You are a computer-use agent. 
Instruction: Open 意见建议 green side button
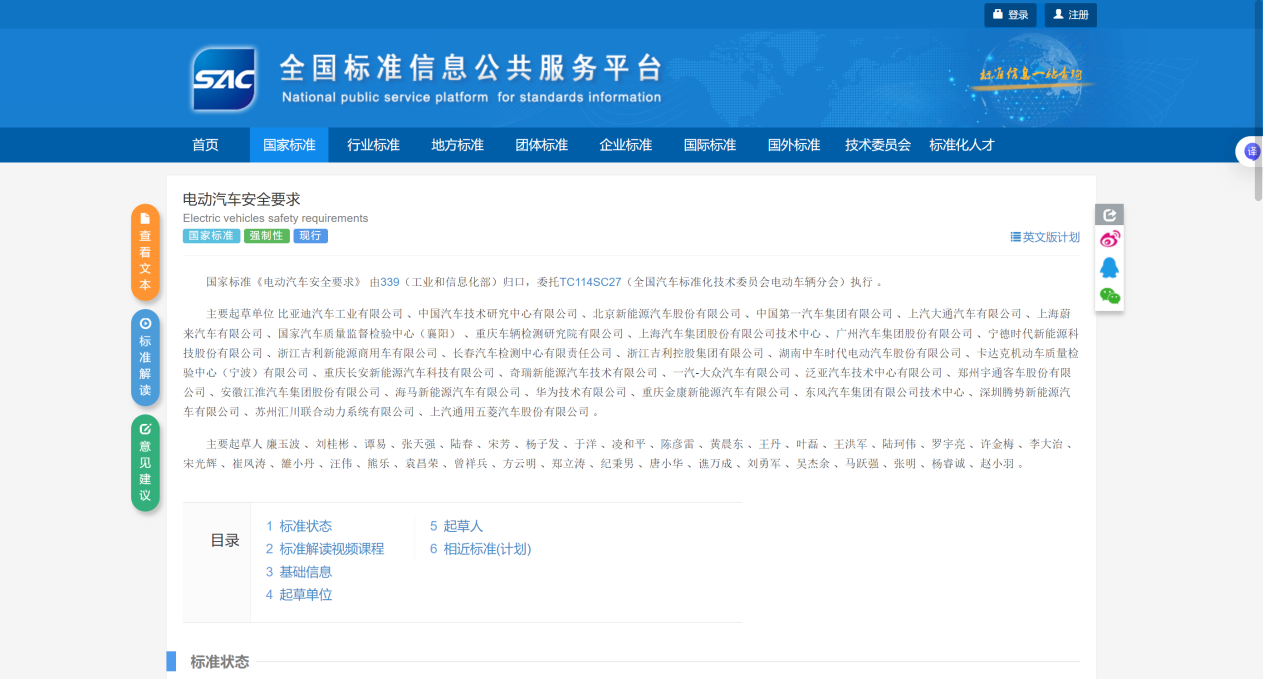click(145, 463)
